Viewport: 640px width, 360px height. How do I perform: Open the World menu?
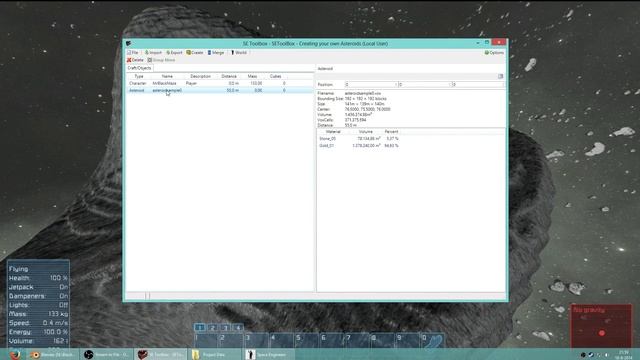click(x=239, y=53)
